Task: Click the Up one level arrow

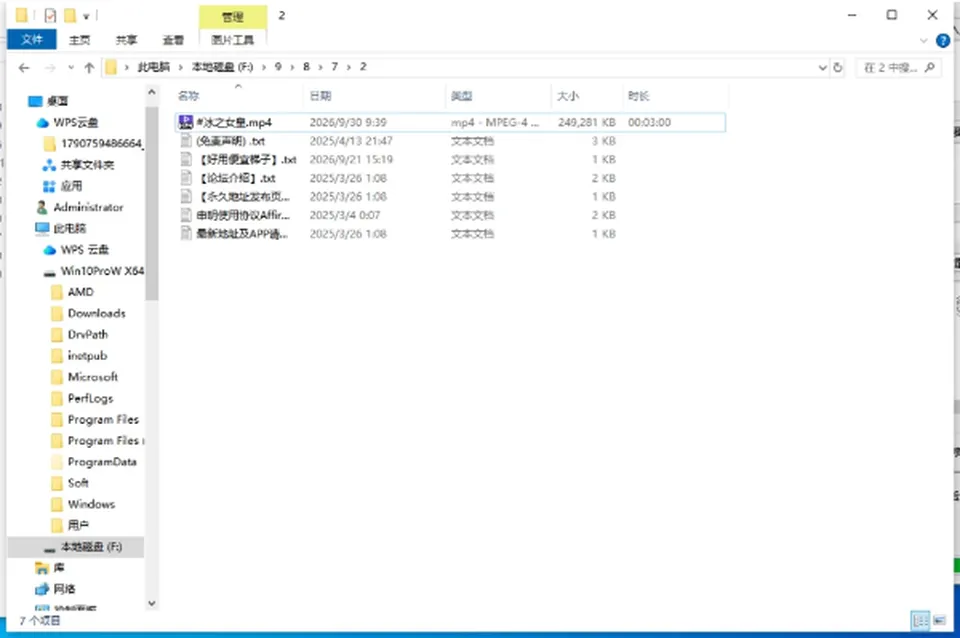Action: [89, 68]
